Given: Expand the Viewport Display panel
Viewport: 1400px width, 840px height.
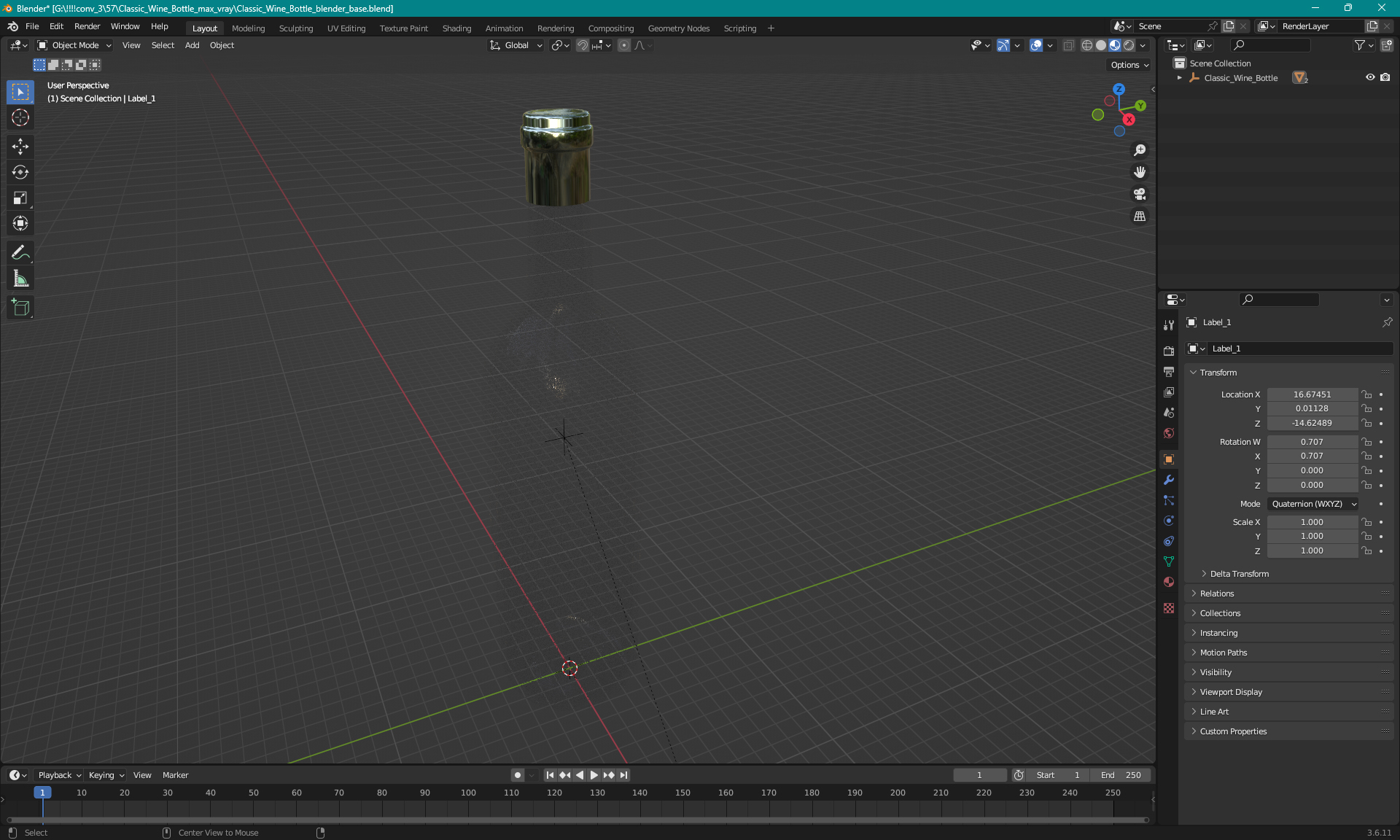Looking at the screenshot, I should 1230,692.
